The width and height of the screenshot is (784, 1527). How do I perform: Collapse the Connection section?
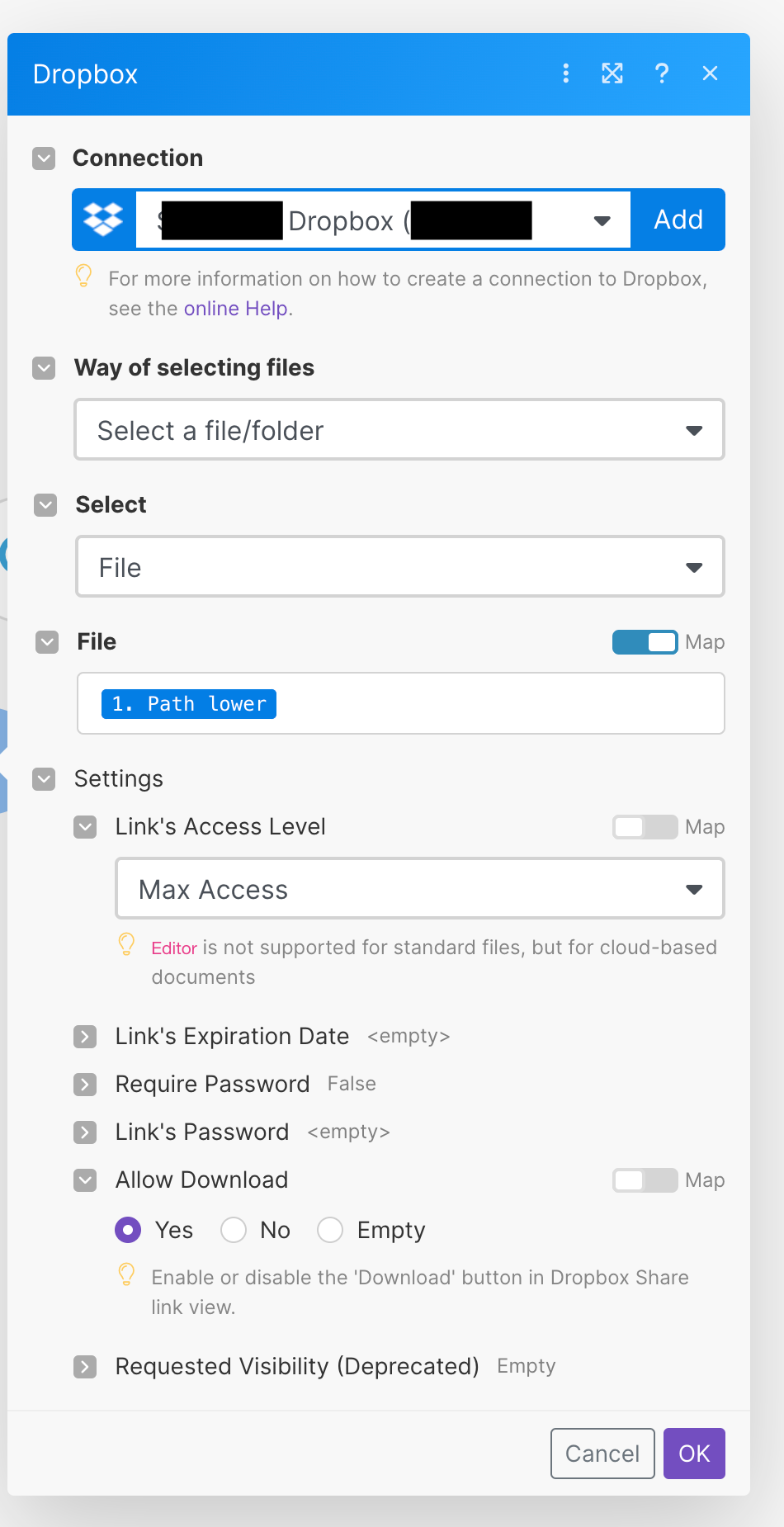click(44, 158)
